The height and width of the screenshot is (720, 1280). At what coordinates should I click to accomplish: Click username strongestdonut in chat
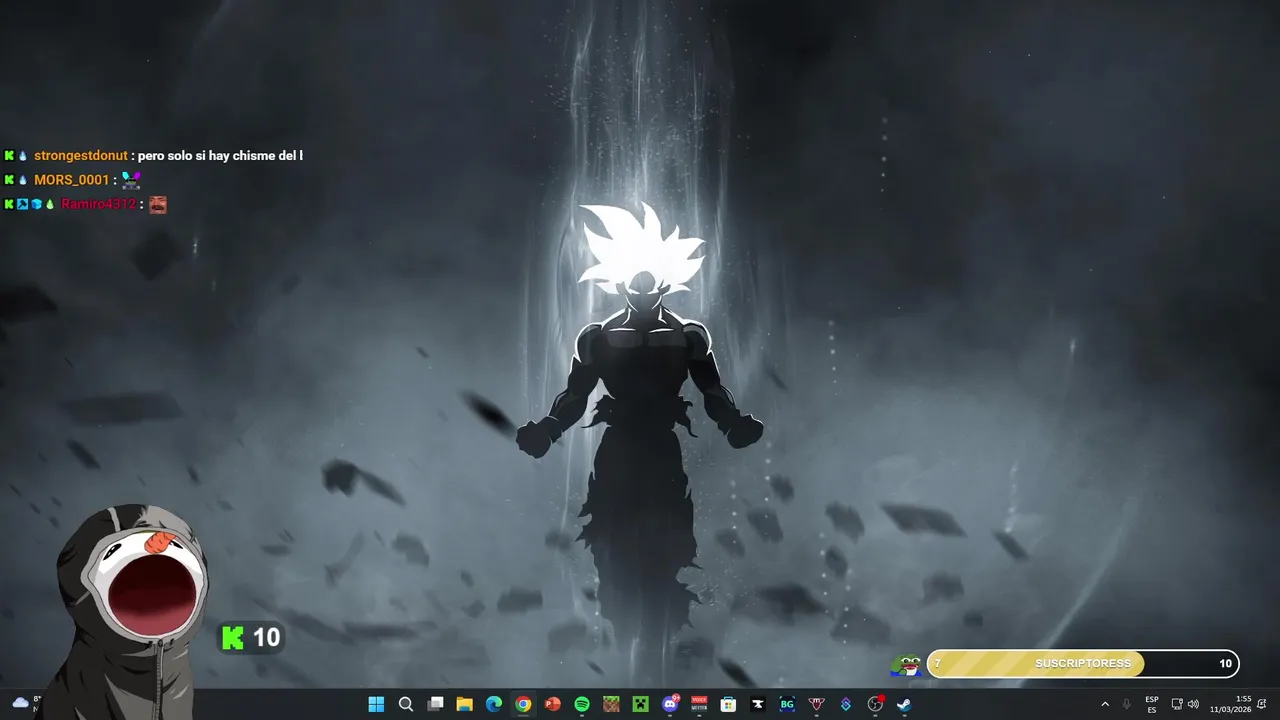(81, 156)
